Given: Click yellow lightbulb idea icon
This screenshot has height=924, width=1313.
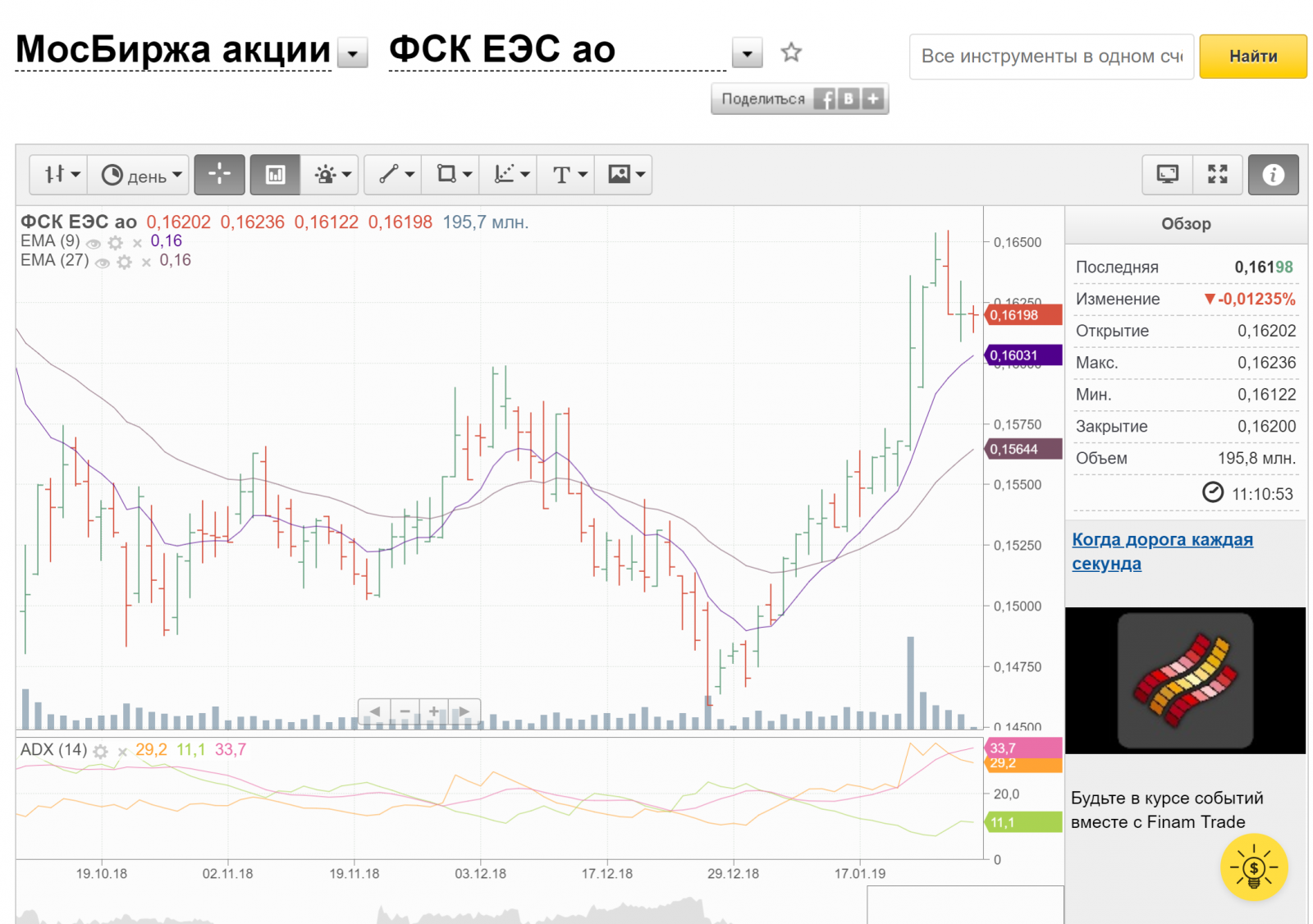Looking at the screenshot, I should (x=1253, y=867).
